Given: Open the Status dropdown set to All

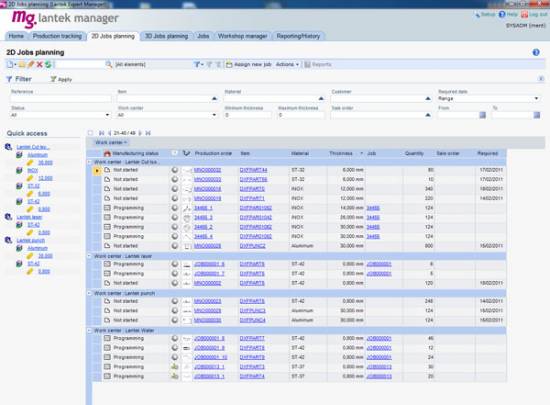Looking at the screenshot, I should [60, 115].
